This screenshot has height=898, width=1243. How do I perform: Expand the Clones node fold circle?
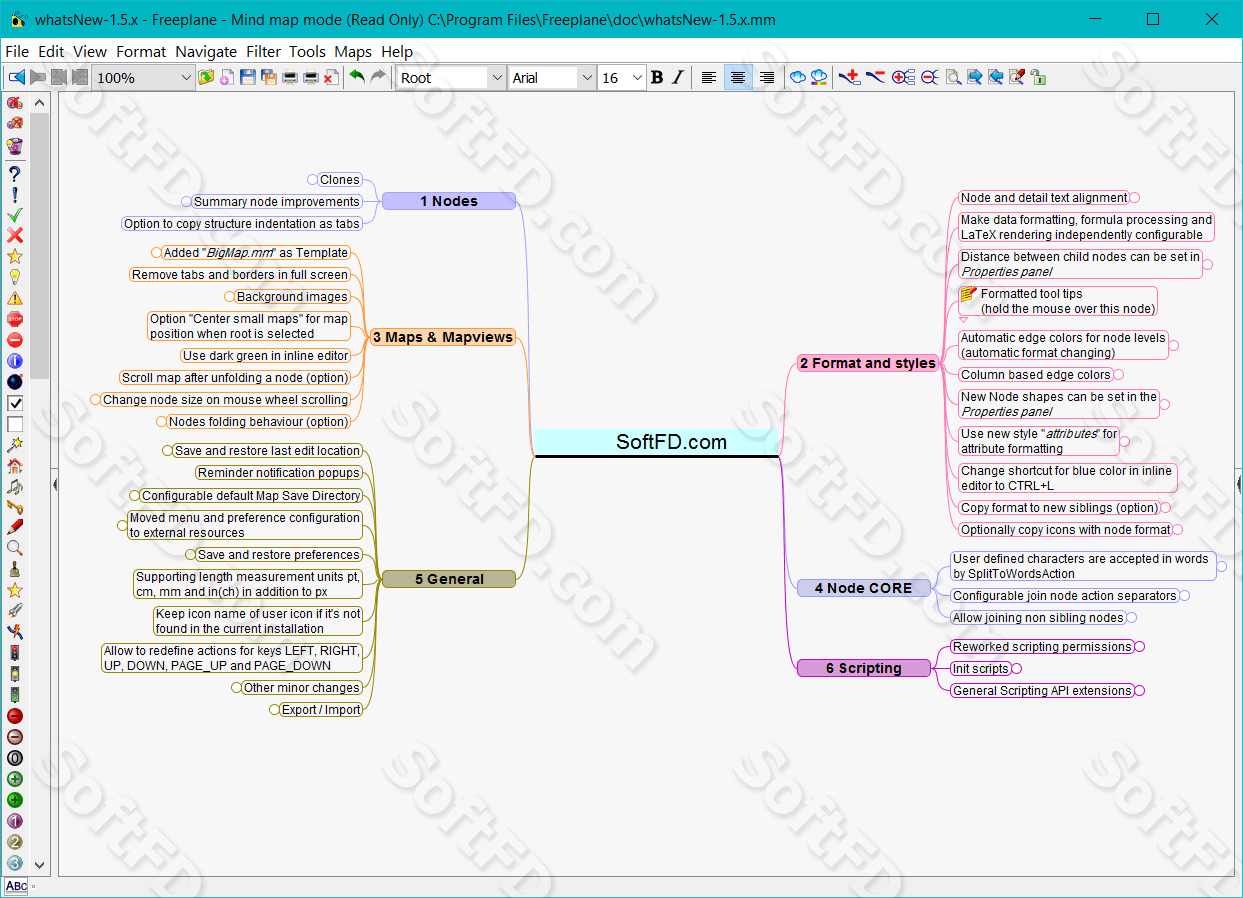pos(312,180)
